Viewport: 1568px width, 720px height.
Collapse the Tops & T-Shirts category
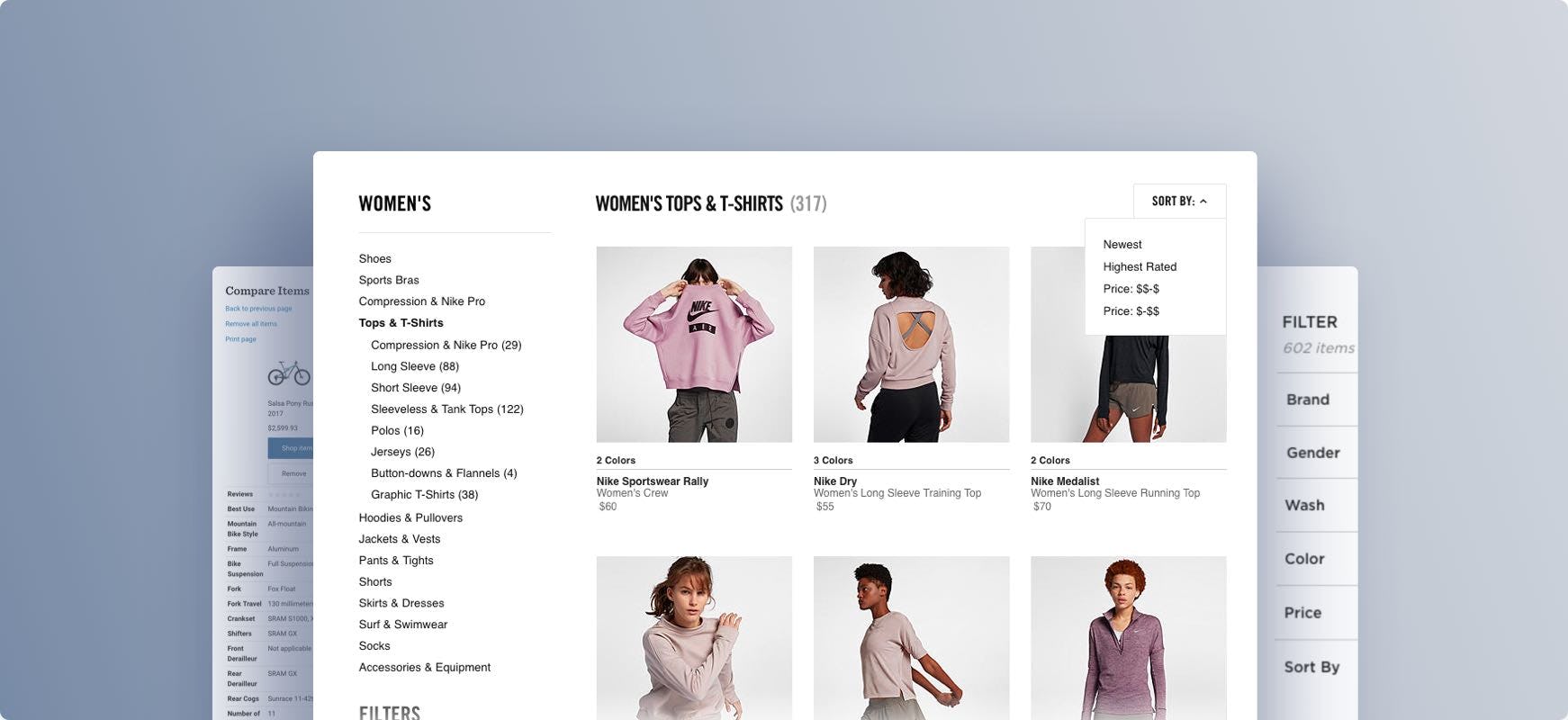pos(401,323)
